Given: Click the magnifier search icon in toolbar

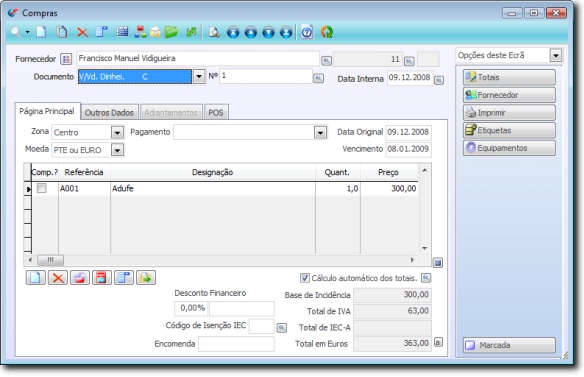Looking at the screenshot, I should 16,32.
